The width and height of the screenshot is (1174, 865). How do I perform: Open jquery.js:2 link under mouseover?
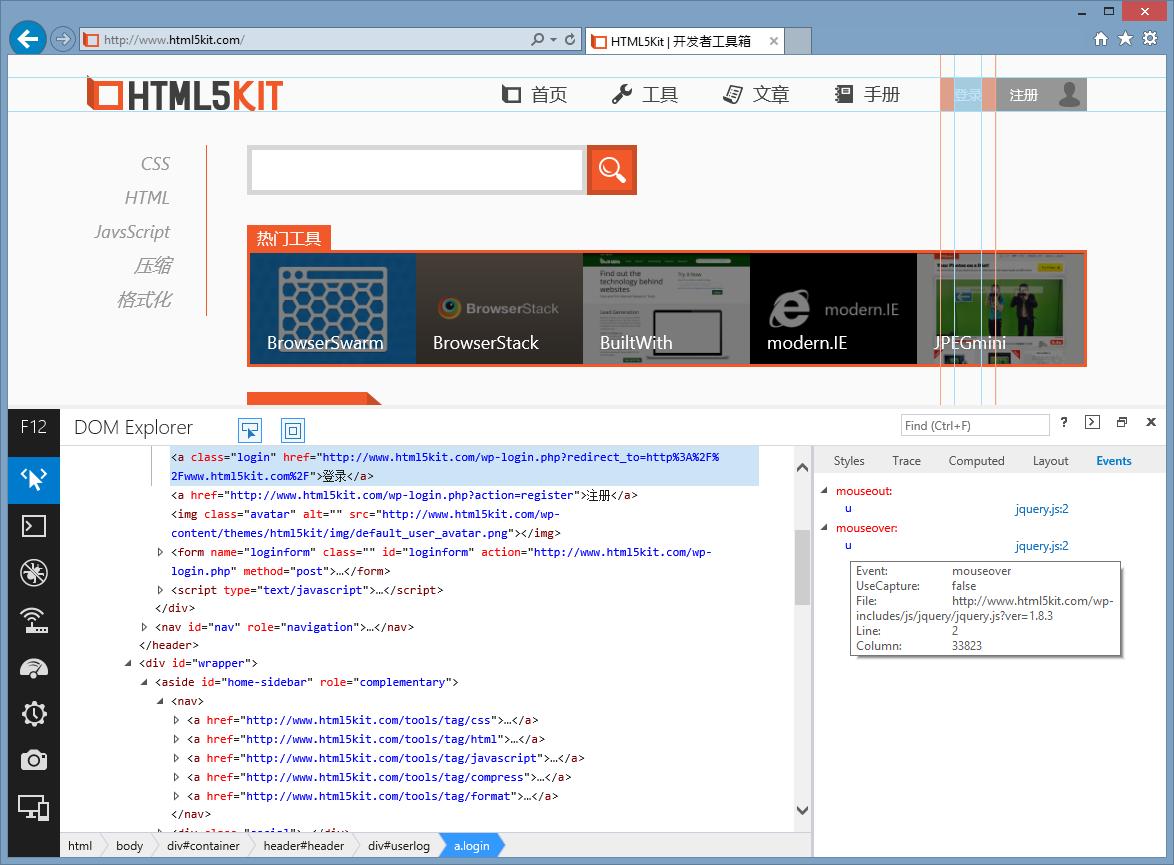point(1041,546)
